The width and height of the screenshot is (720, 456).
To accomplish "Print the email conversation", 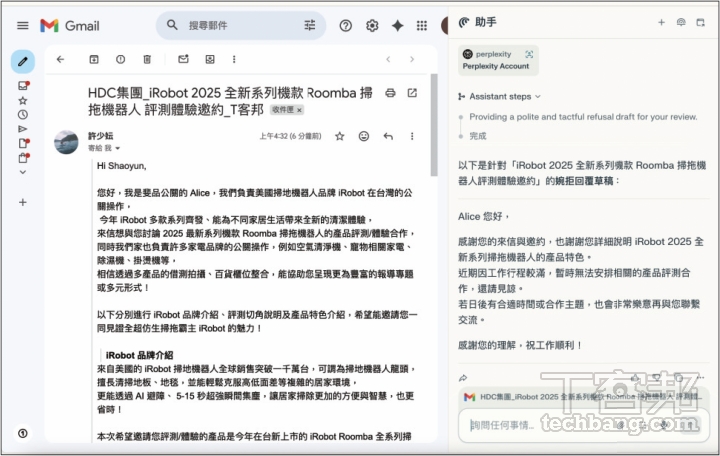I will click(x=390, y=93).
